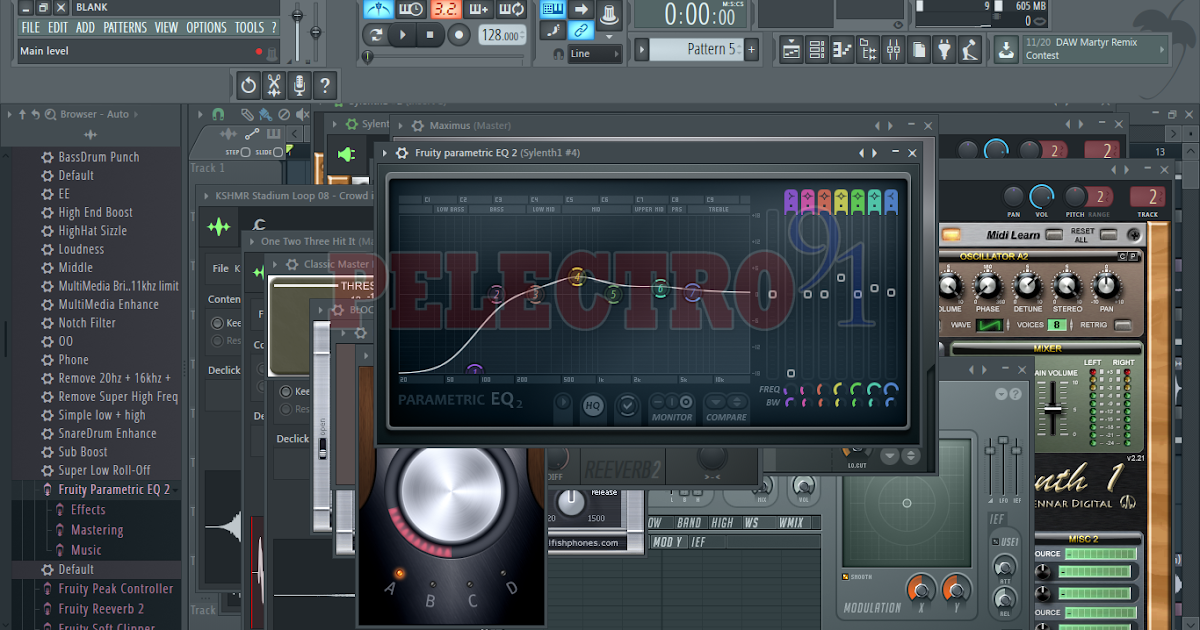Select High End Boost preset
The height and width of the screenshot is (630, 1200).
95,212
